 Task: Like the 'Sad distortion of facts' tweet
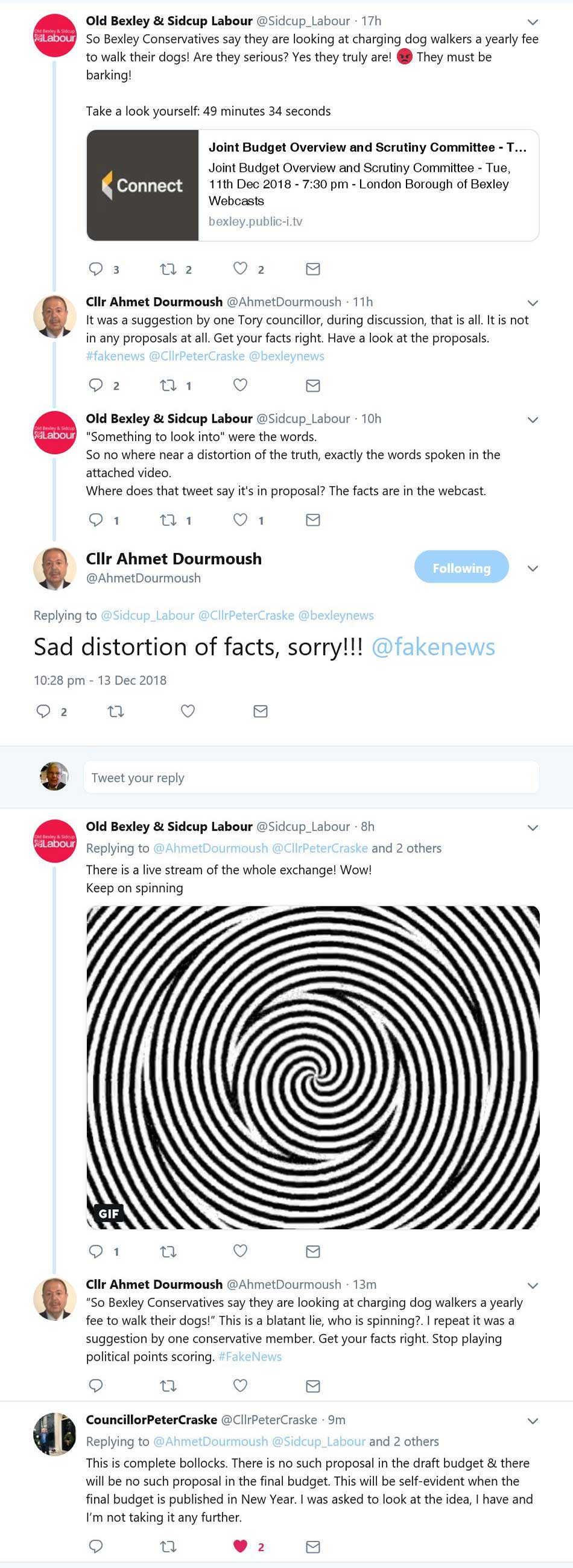(188, 711)
